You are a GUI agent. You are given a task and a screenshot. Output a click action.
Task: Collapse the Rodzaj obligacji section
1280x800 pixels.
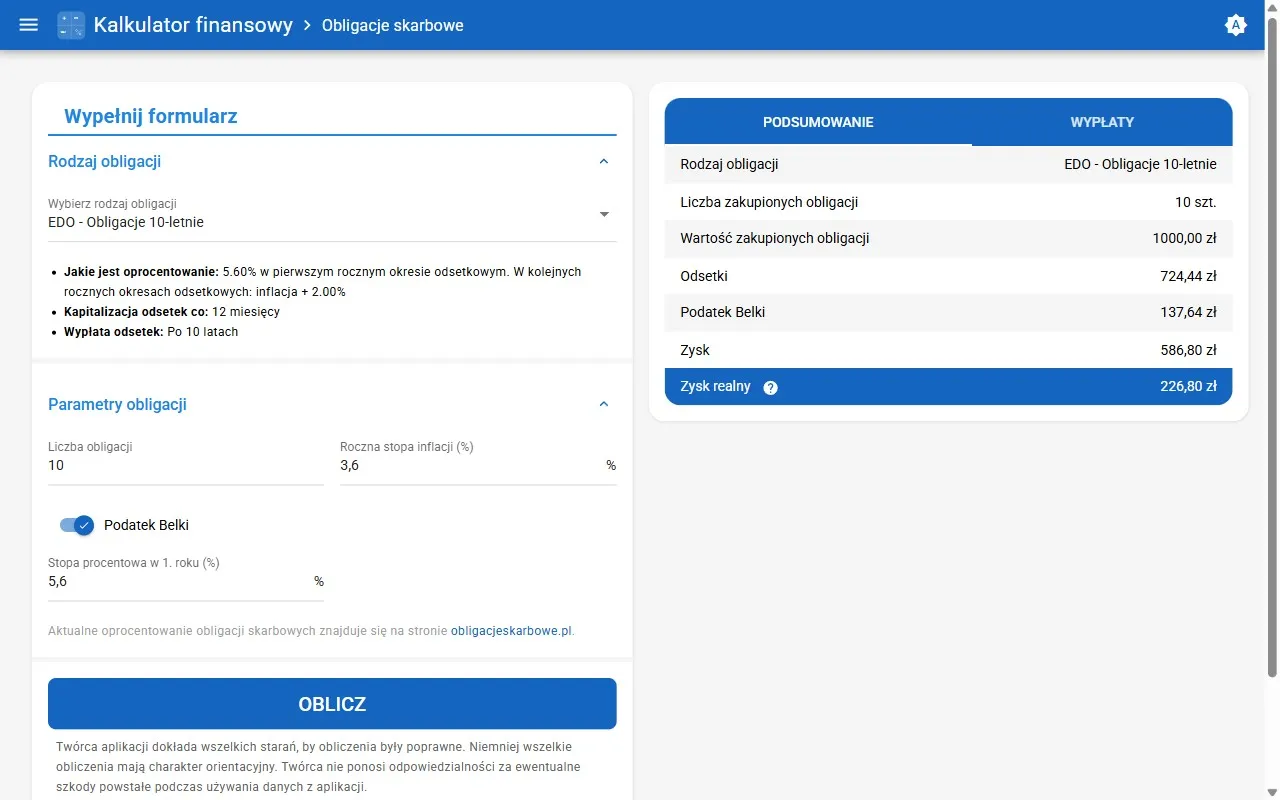[604, 161]
